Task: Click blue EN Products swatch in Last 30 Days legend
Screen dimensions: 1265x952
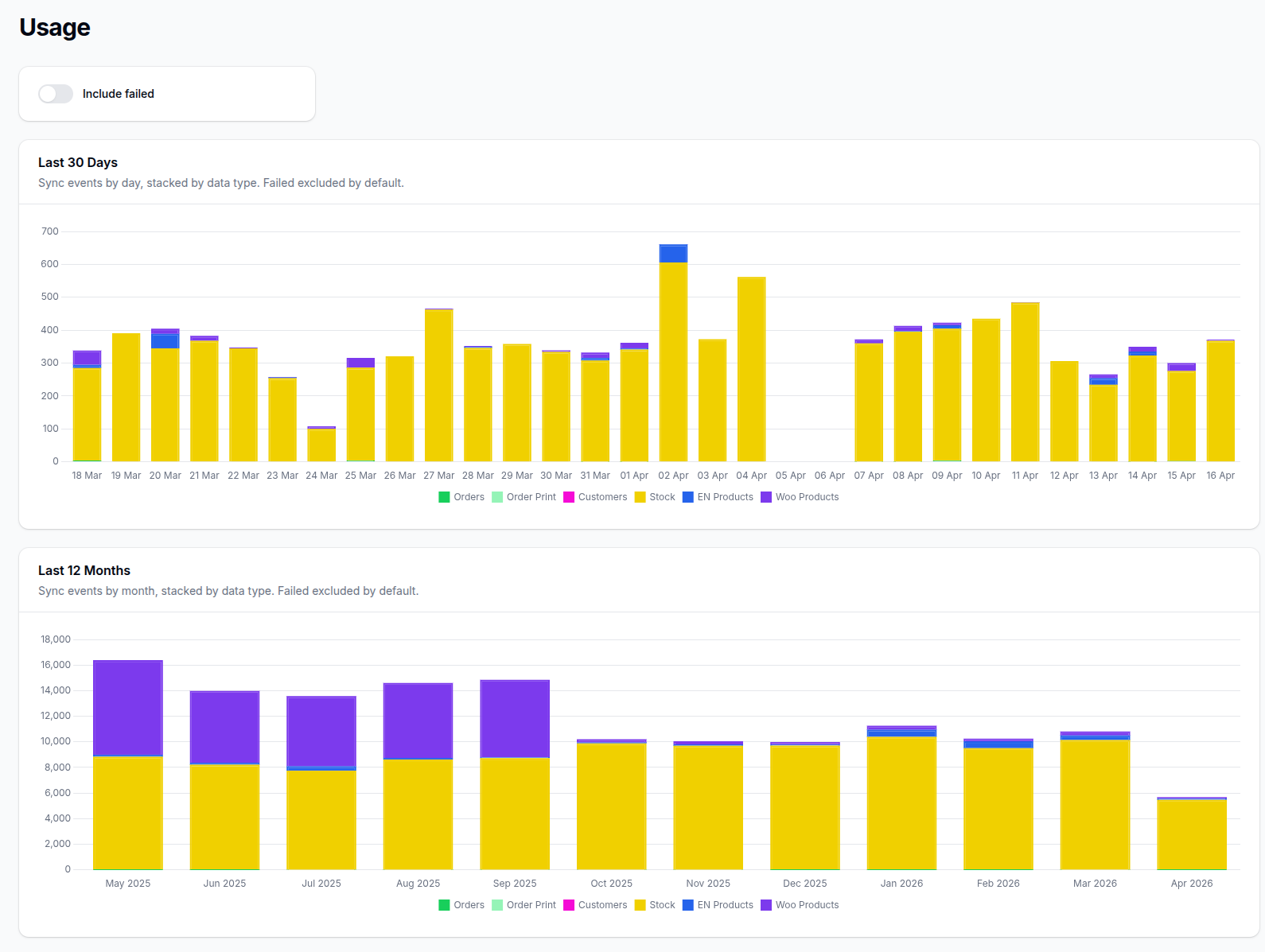Action: (688, 497)
